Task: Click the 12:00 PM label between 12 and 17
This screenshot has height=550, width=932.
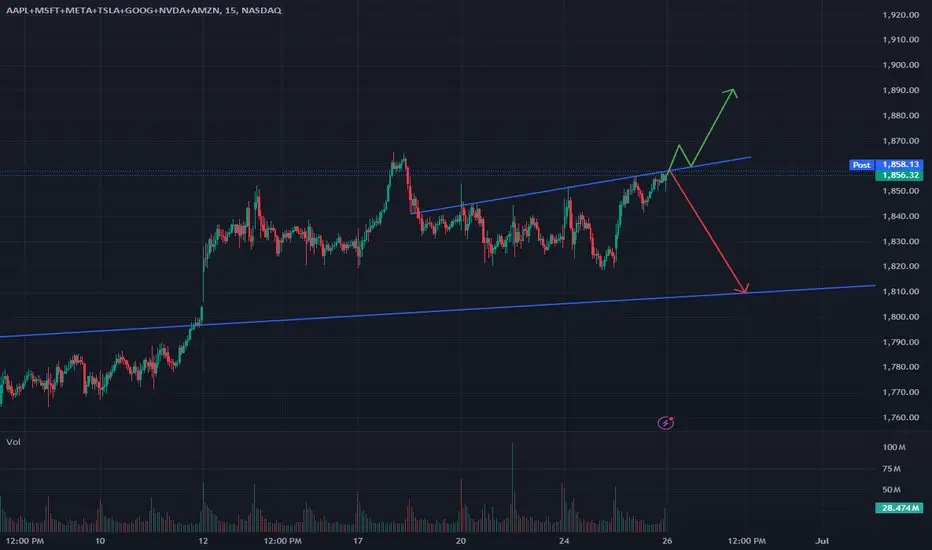Action: (282, 541)
